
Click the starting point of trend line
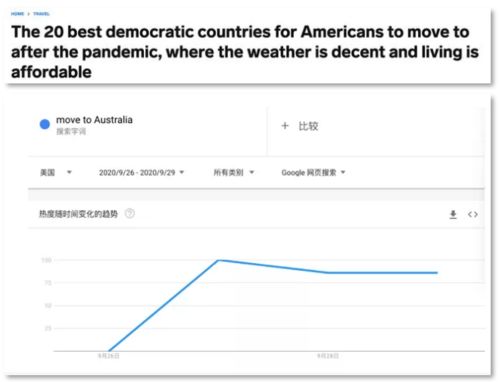point(109,351)
